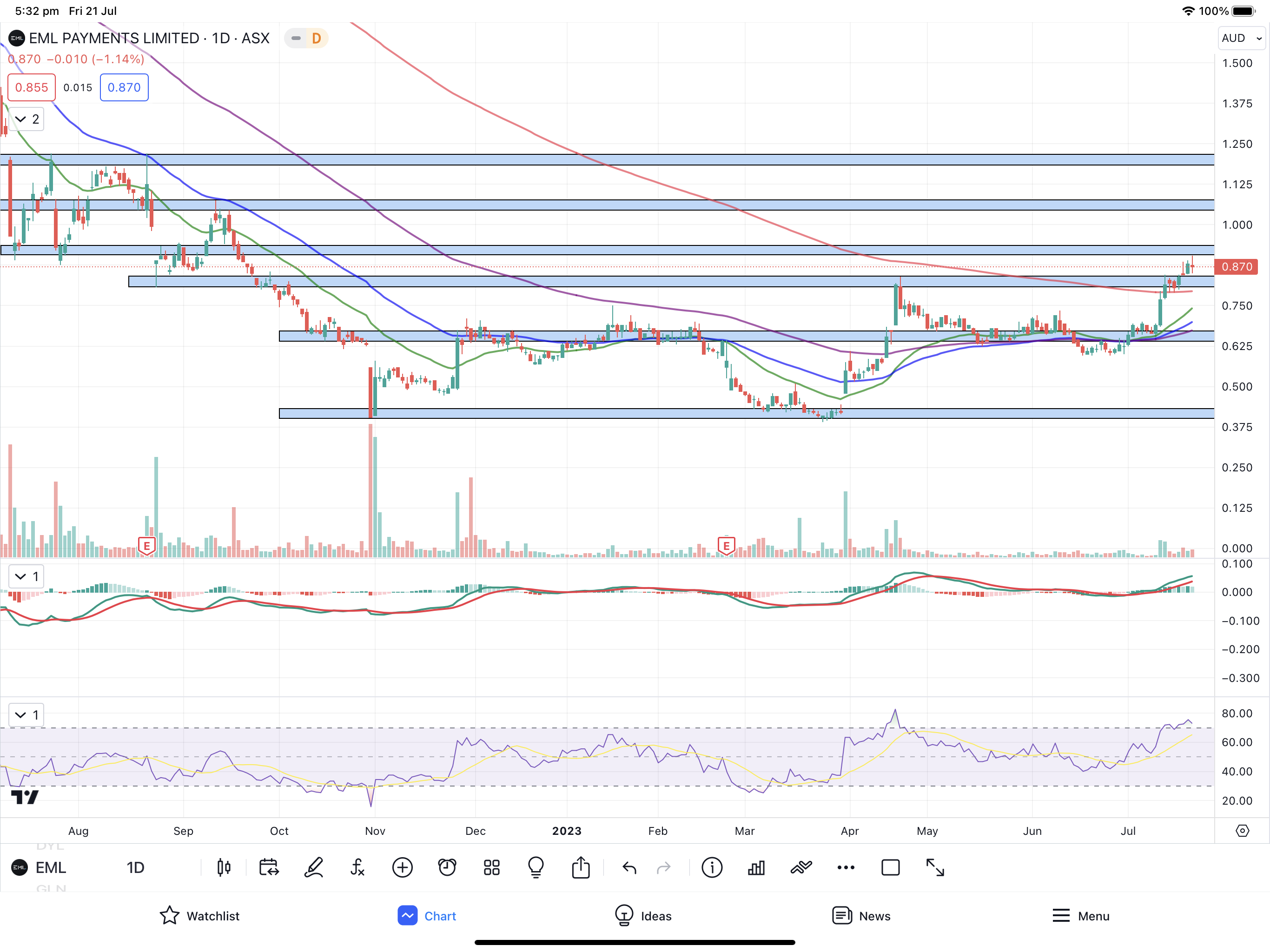The image size is (1270, 952).
Task: Tap the lightbulb publish idea icon
Action: (x=536, y=867)
